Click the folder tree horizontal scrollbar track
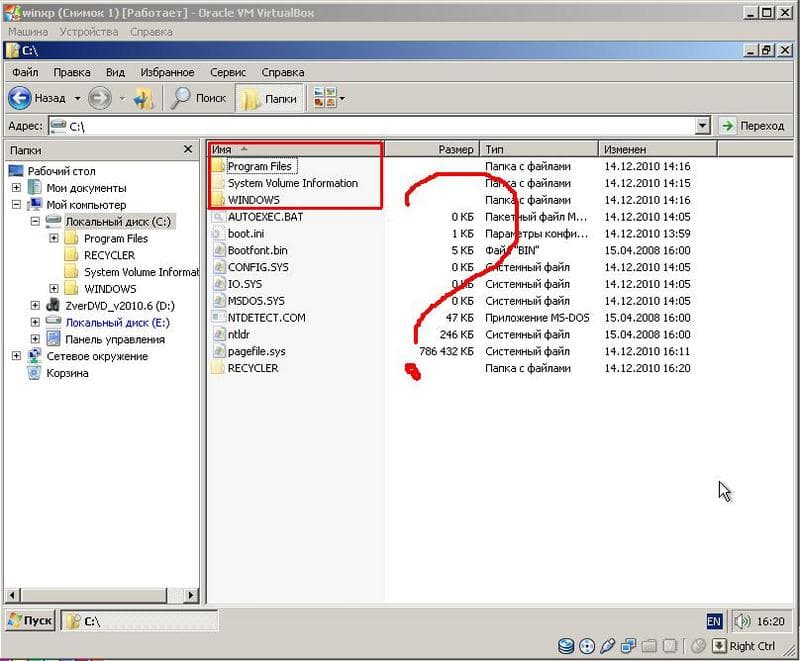The image size is (800, 661). click(x=94, y=595)
